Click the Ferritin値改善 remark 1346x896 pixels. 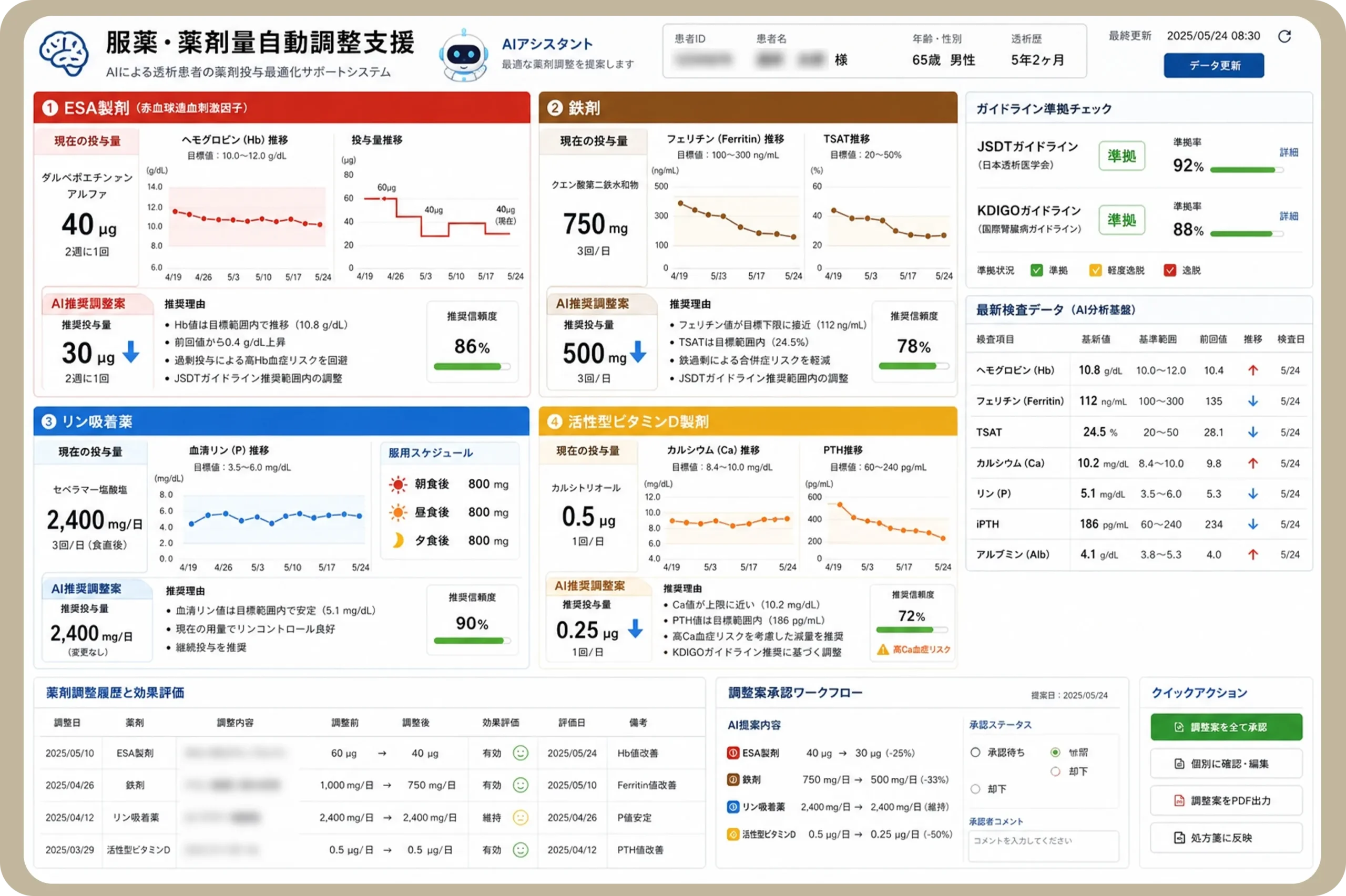pos(646,785)
